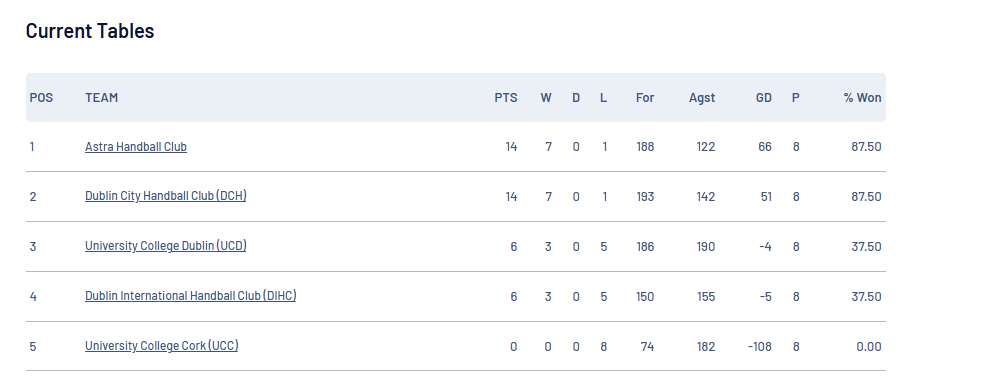984x385 pixels.
Task: Click the L column header
Action: tap(603, 98)
